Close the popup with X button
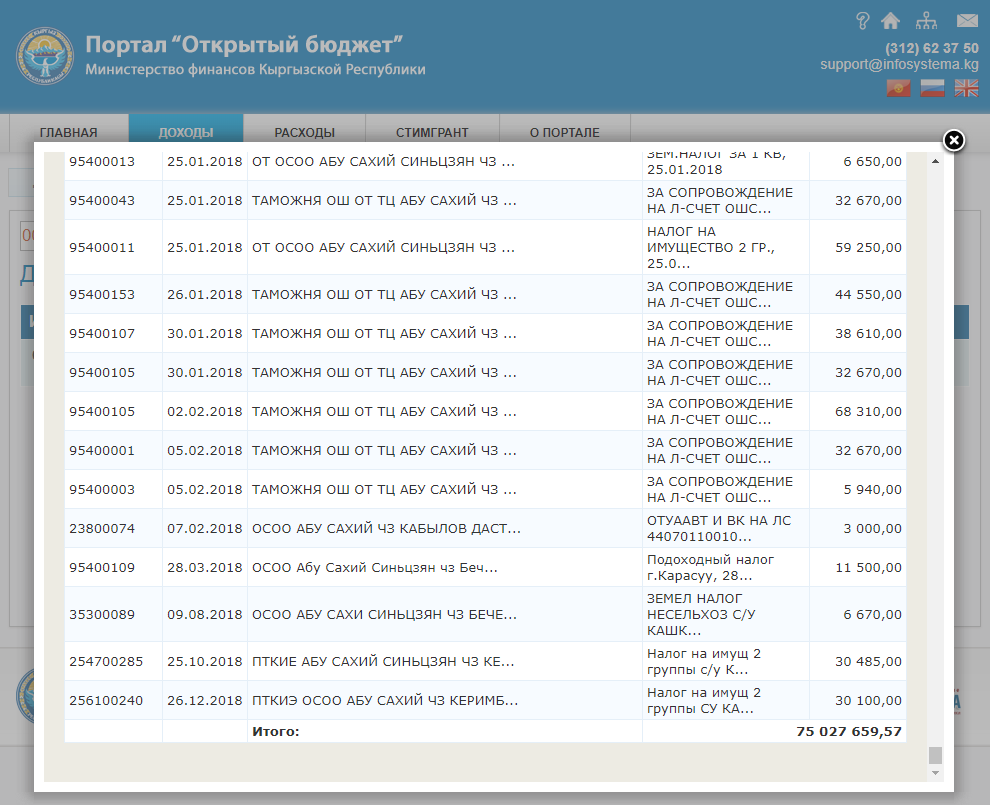This screenshot has height=805, width=990. (x=954, y=140)
